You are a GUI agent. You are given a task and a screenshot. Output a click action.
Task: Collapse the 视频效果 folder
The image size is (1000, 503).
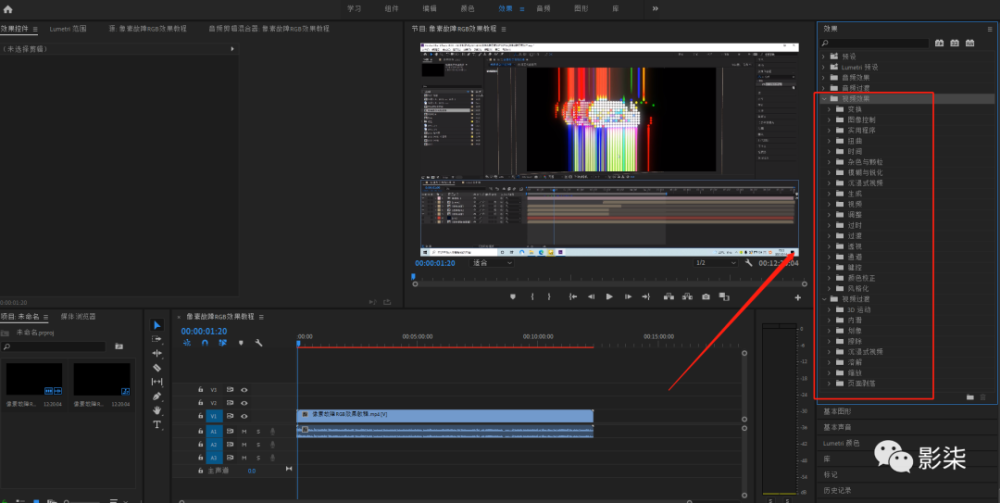[823, 99]
